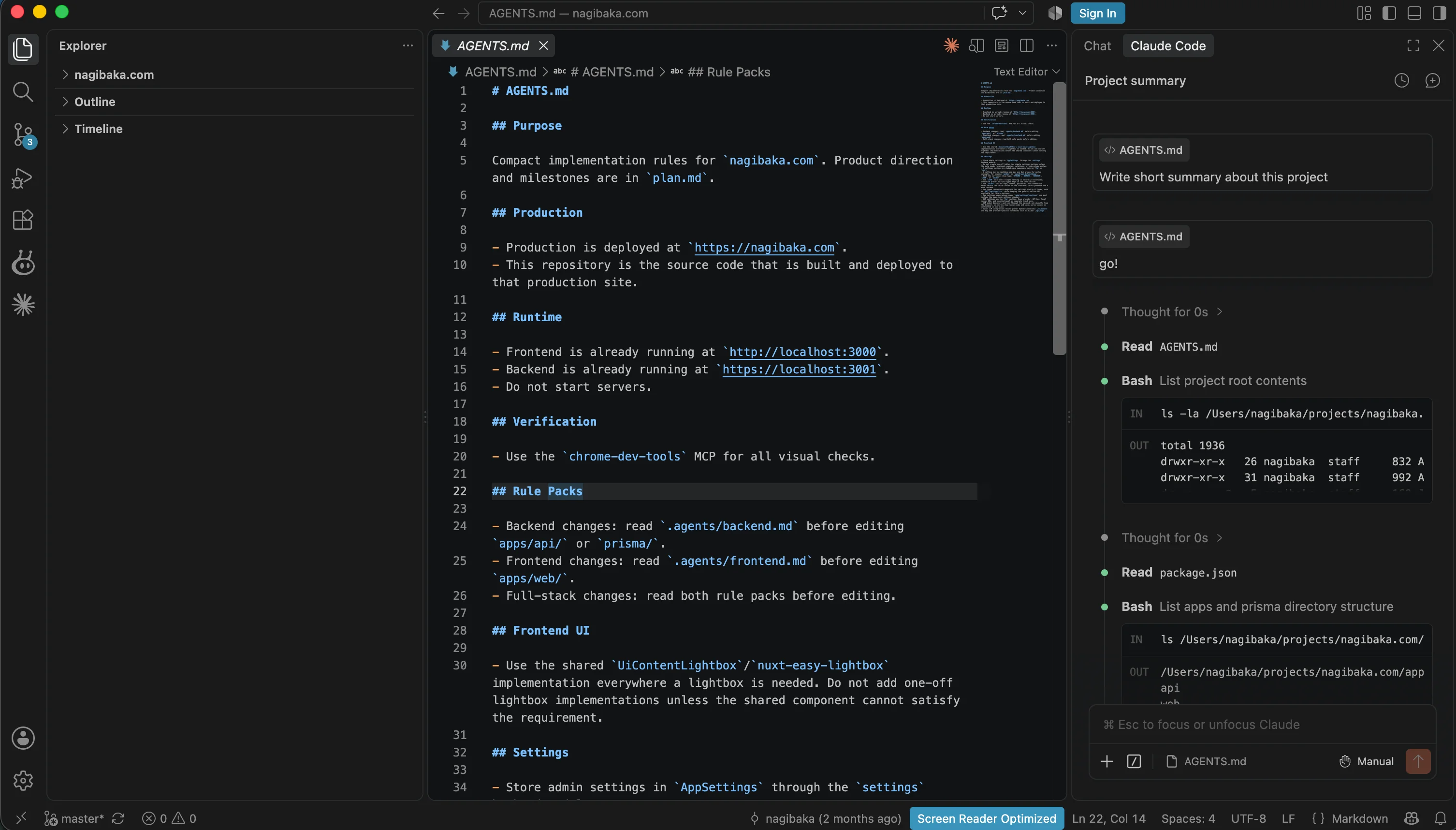Open Explorer views and more actions menu
The width and height of the screenshot is (1456, 830).
coord(408,45)
